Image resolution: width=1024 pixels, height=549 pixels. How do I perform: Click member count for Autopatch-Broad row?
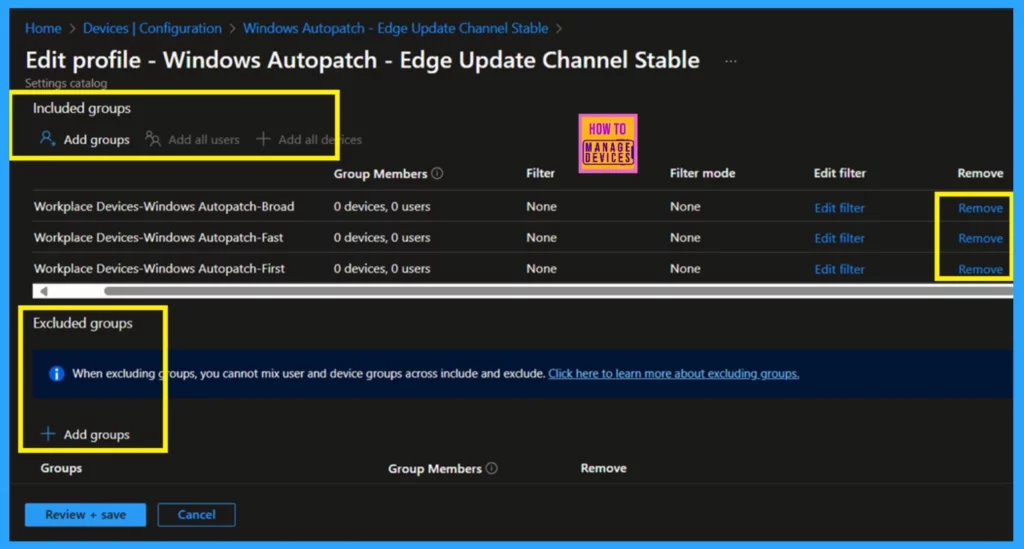(382, 206)
